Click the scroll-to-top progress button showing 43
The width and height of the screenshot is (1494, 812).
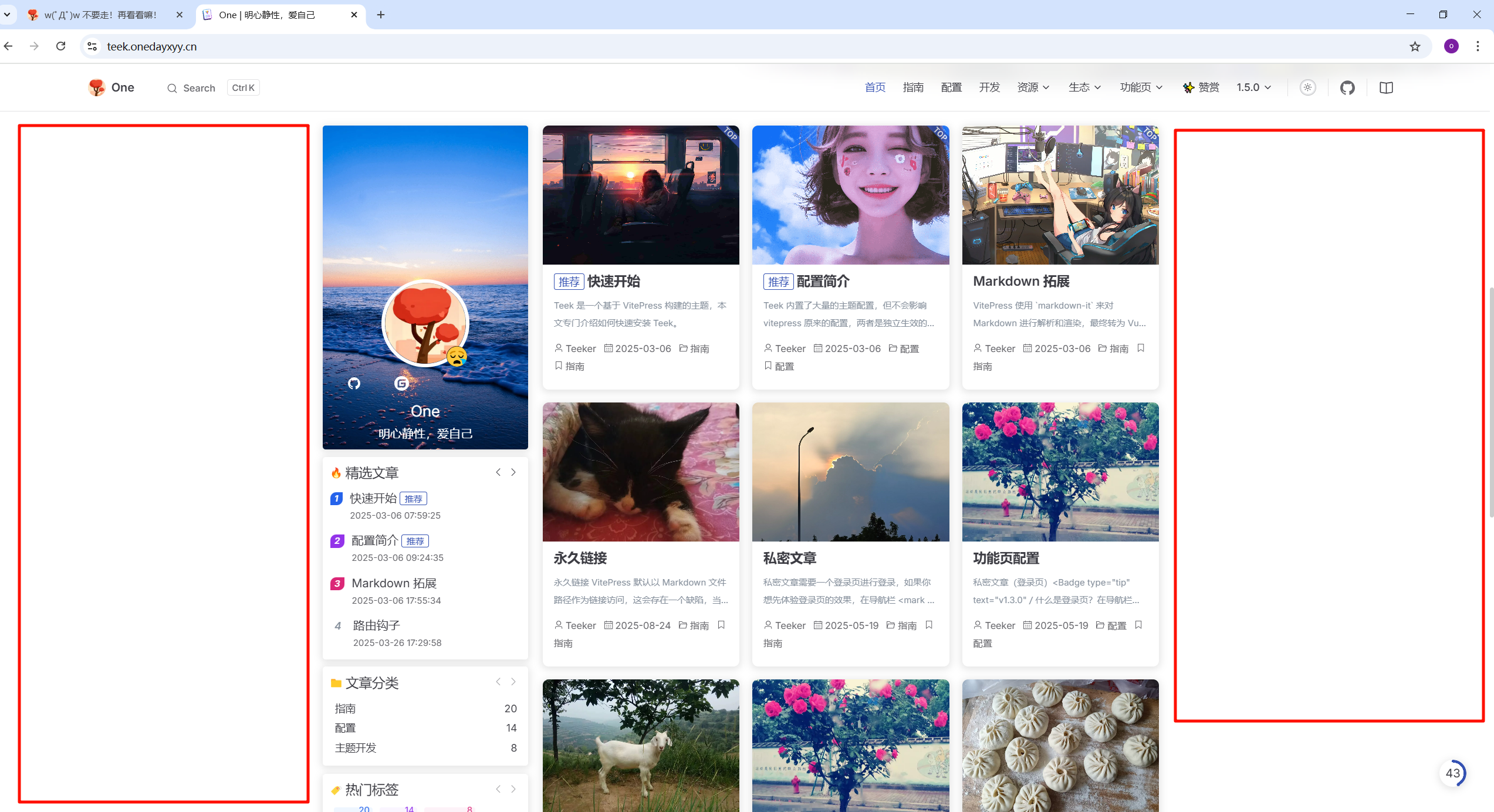pyautogui.click(x=1452, y=773)
